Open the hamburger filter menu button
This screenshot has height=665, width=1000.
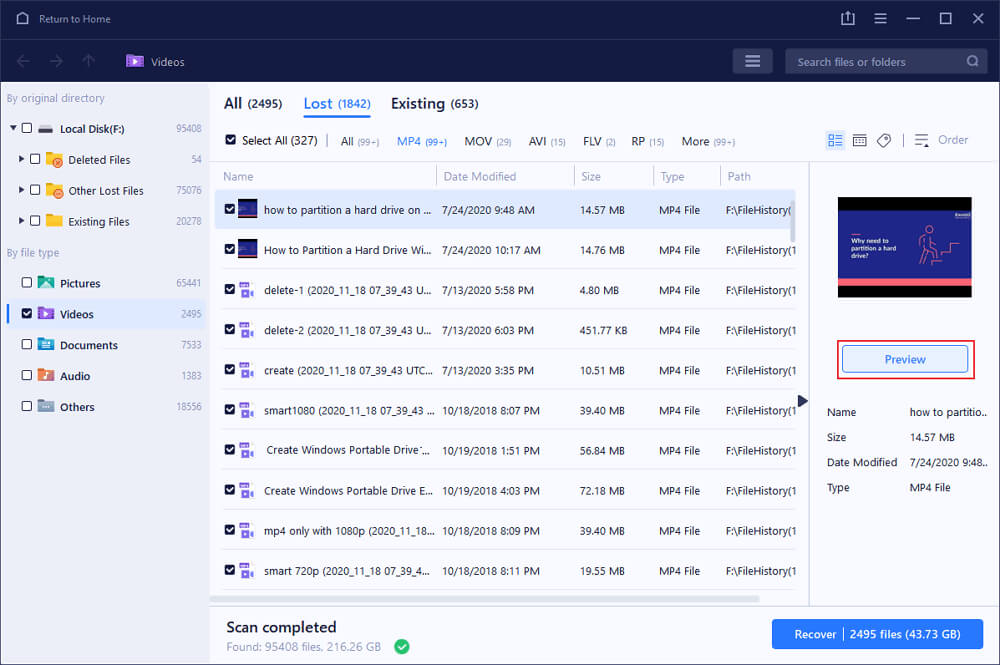coord(752,62)
